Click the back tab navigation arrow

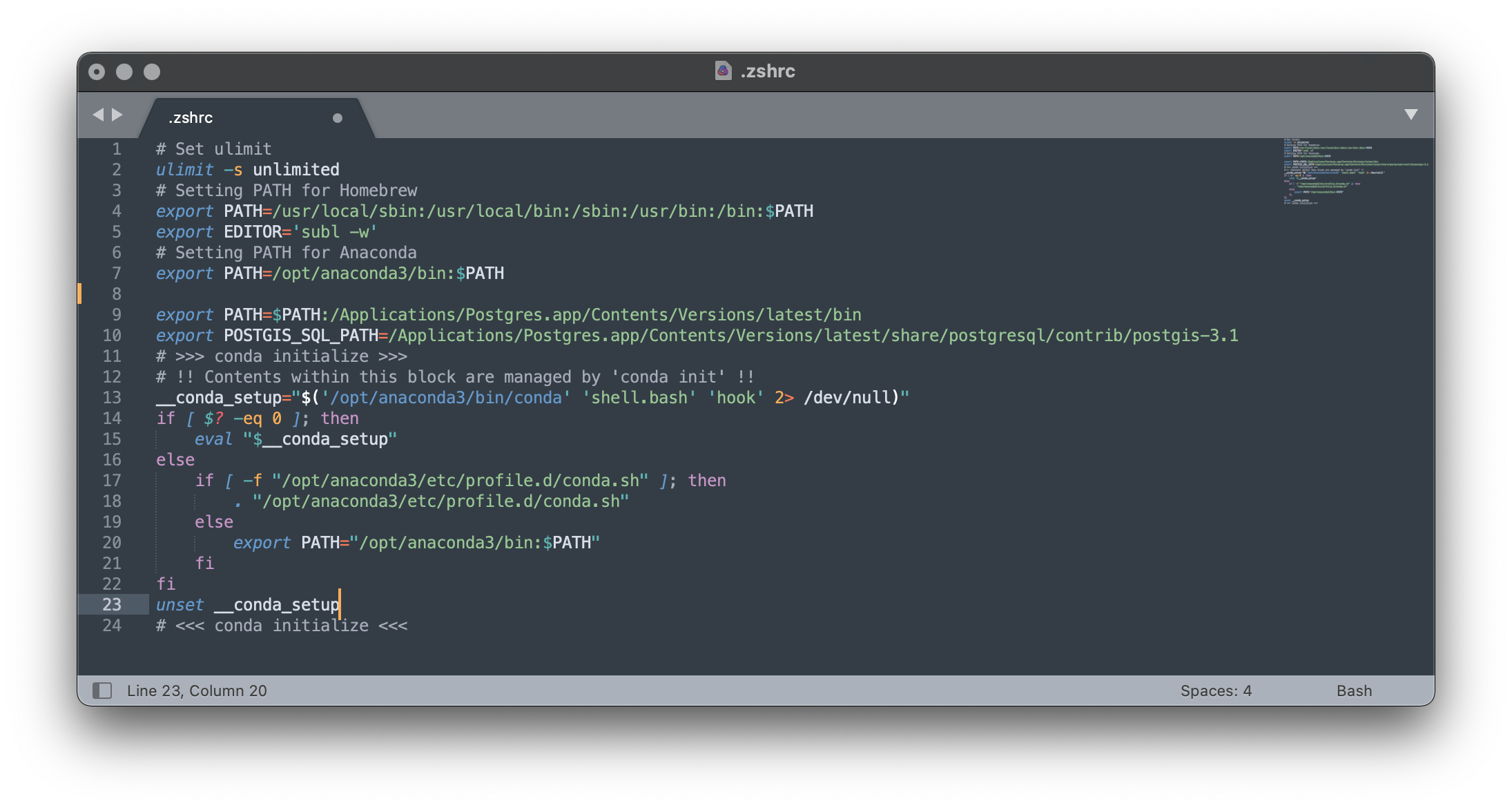[98, 115]
